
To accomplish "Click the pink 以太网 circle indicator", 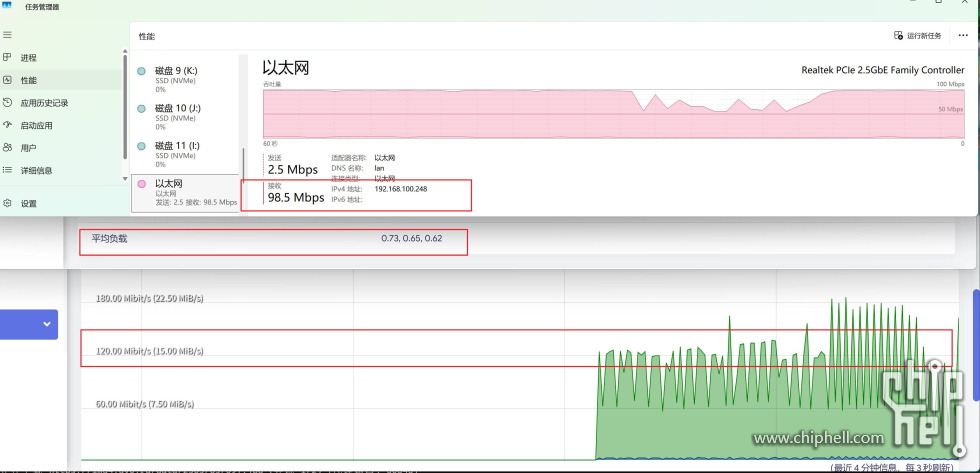I will (x=142, y=184).
